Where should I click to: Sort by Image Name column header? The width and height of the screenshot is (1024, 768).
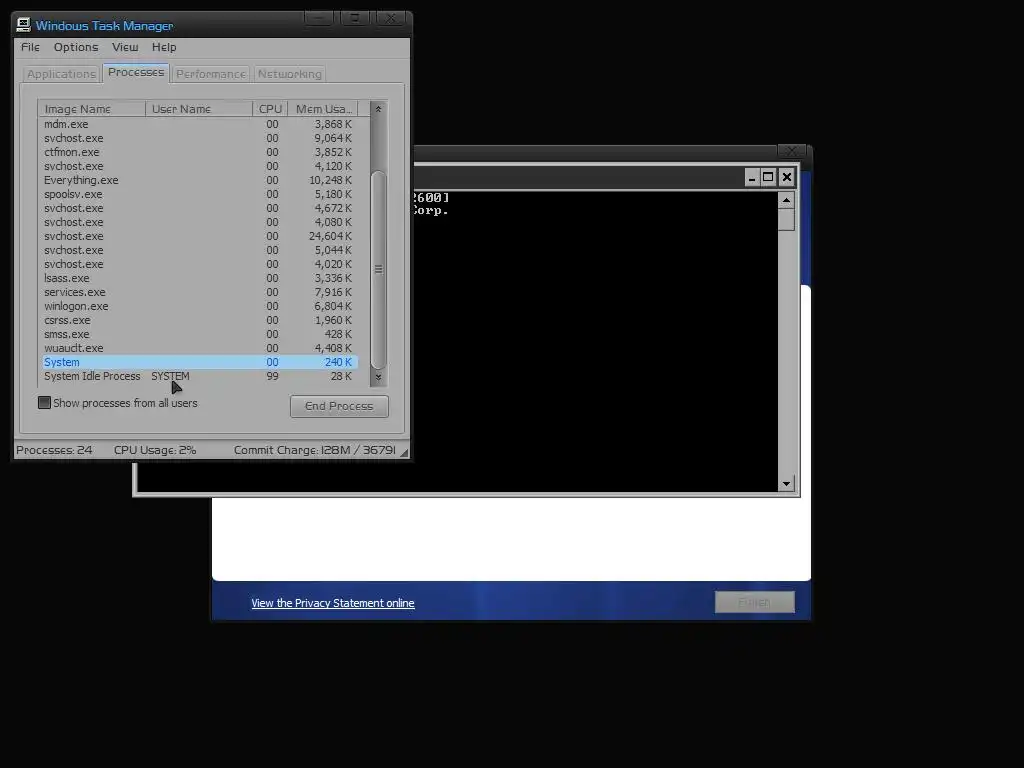[x=91, y=109]
